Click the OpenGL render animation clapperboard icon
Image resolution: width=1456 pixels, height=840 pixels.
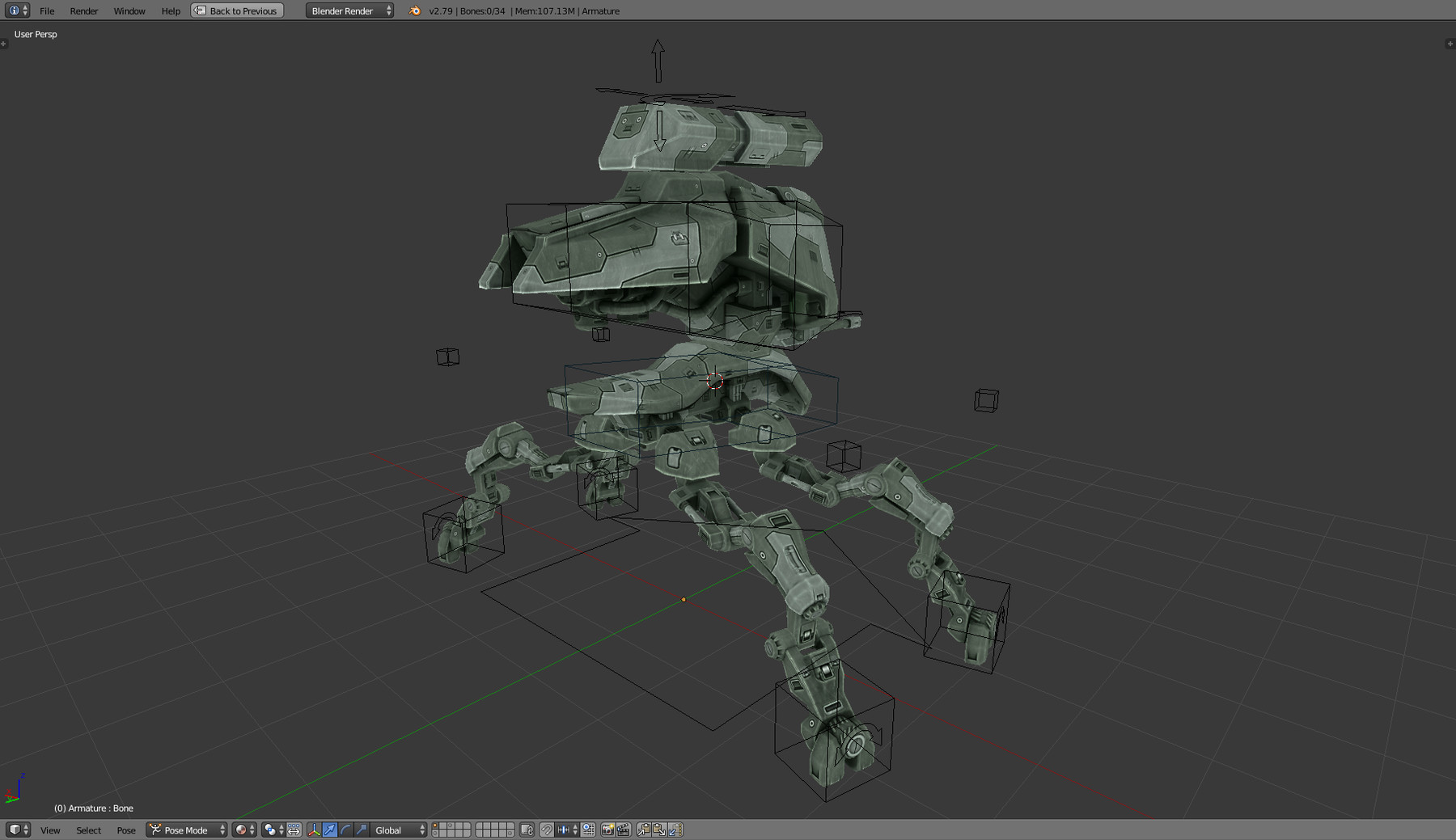coord(624,830)
